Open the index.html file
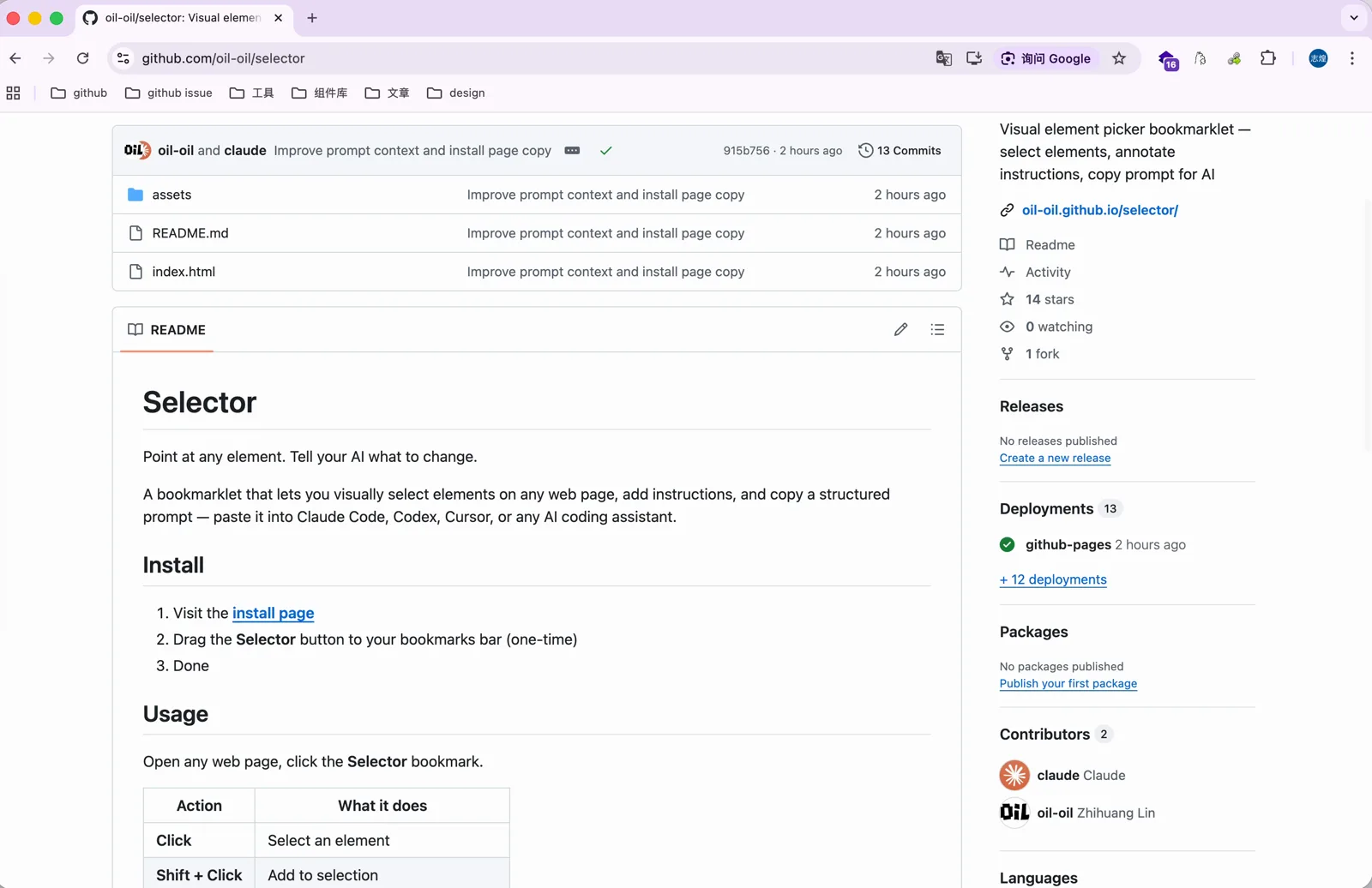The width and height of the screenshot is (1372, 888). [x=184, y=272]
